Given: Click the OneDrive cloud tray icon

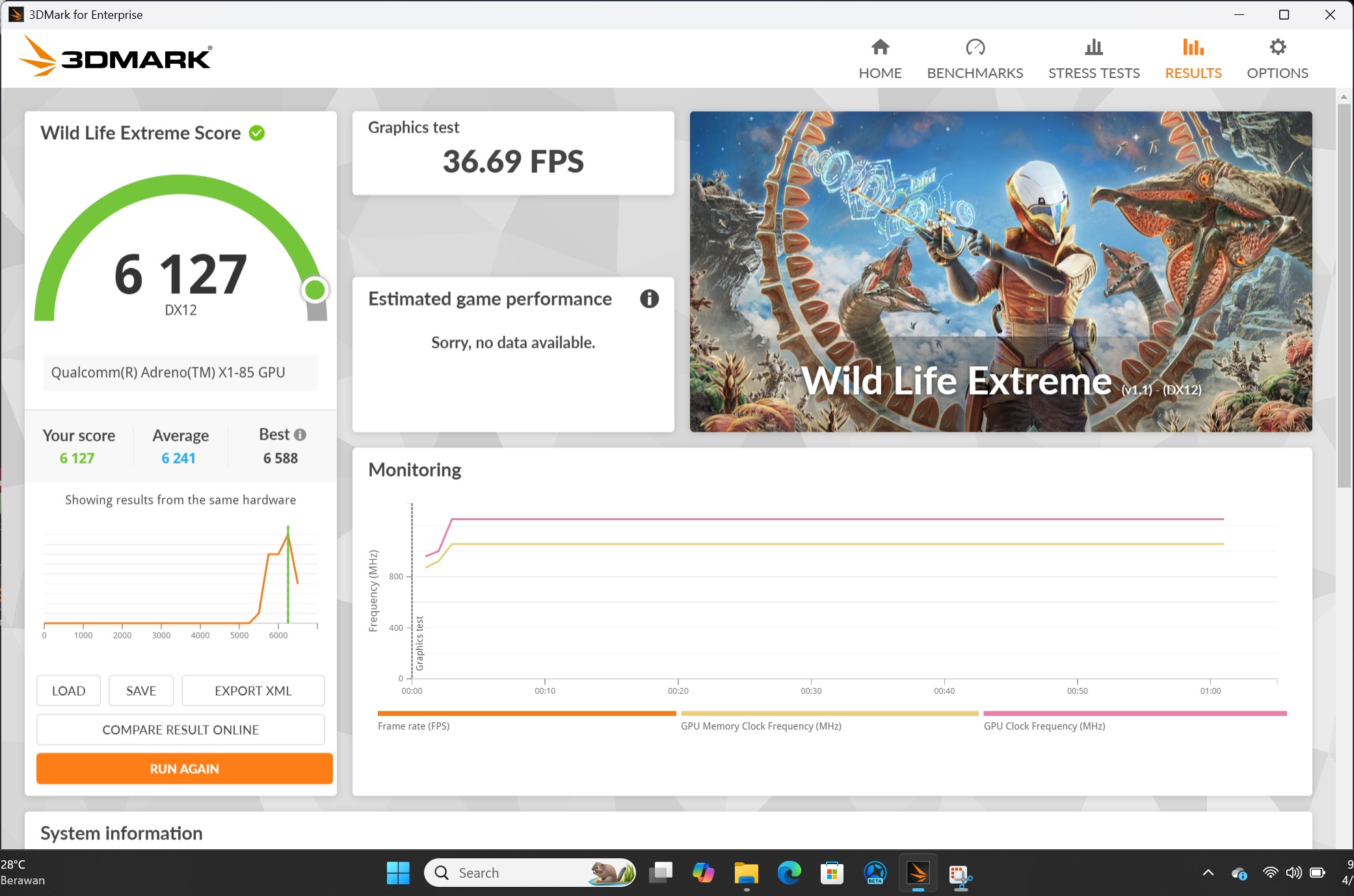Looking at the screenshot, I should point(1239,873).
